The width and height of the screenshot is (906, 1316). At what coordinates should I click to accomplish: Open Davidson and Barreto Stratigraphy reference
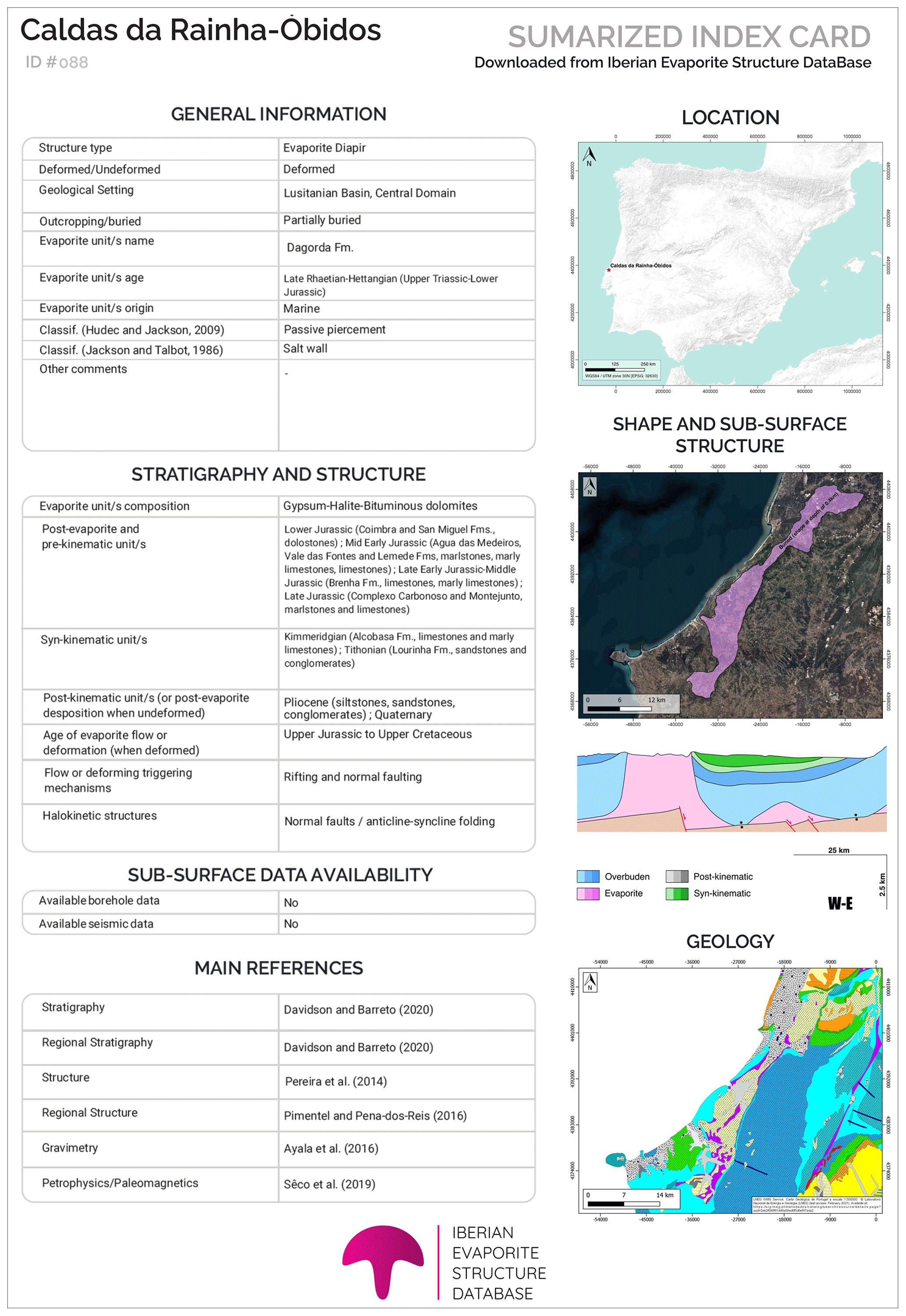[358, 1009]
